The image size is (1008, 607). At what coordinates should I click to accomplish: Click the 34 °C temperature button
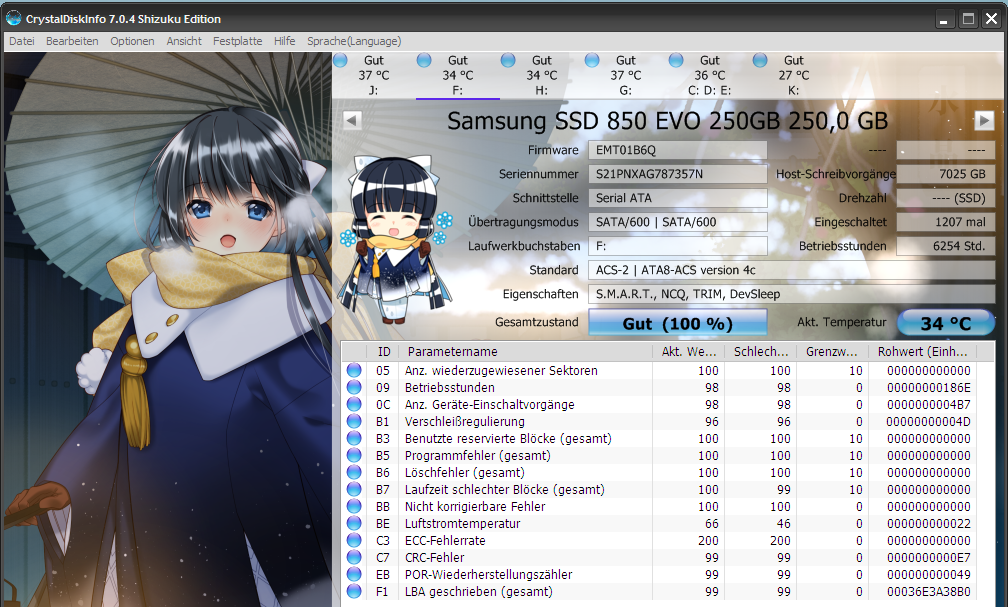pos(946,323)
